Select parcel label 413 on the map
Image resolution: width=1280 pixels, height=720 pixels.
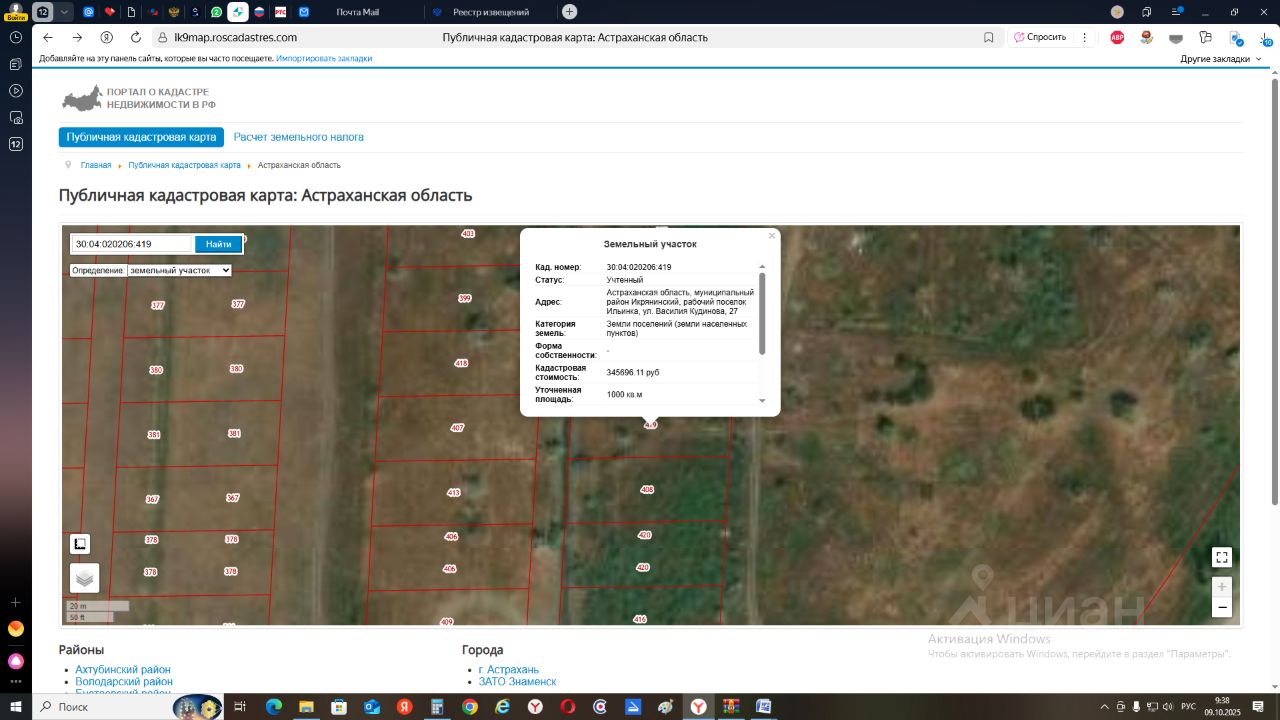(x=453, y=493)
